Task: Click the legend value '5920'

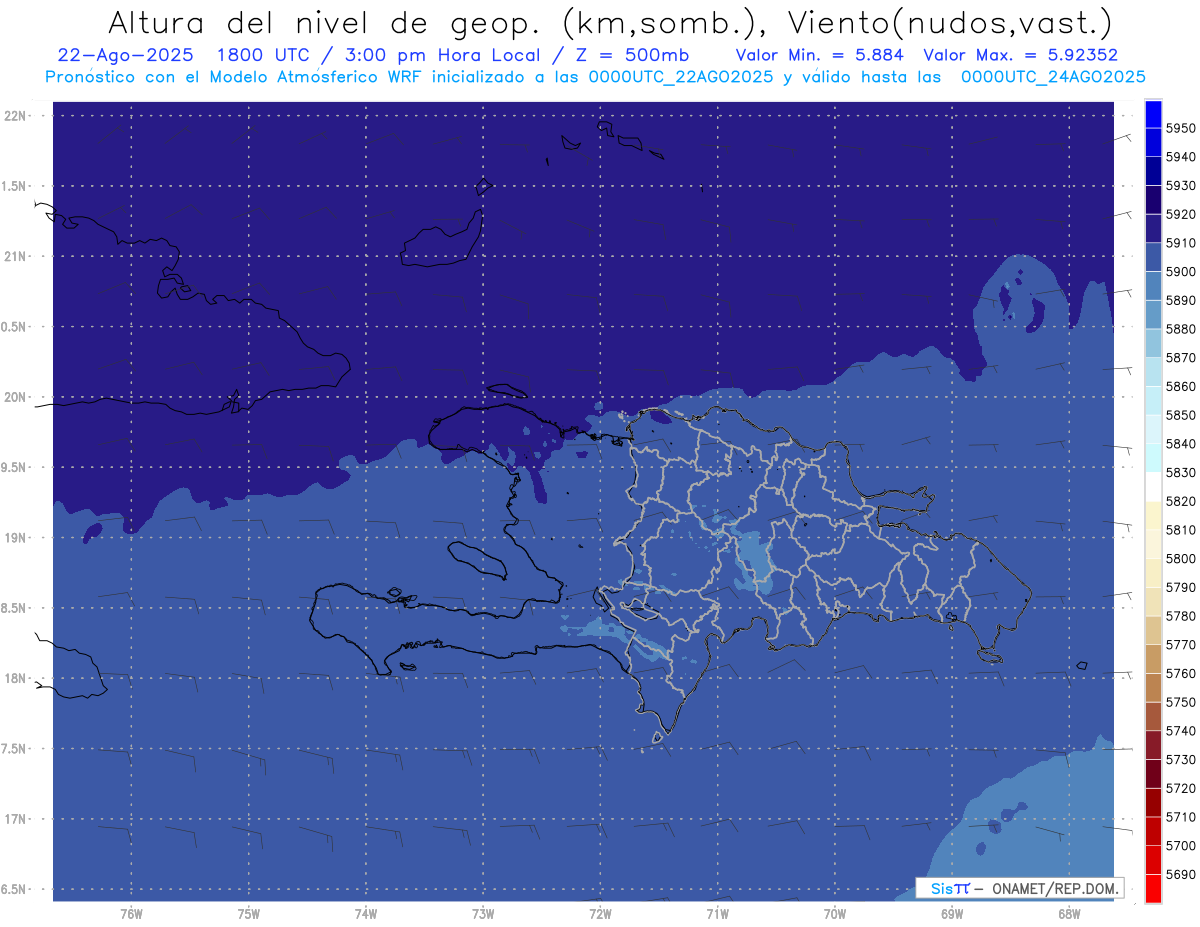Action: (x=1181, y=214)
